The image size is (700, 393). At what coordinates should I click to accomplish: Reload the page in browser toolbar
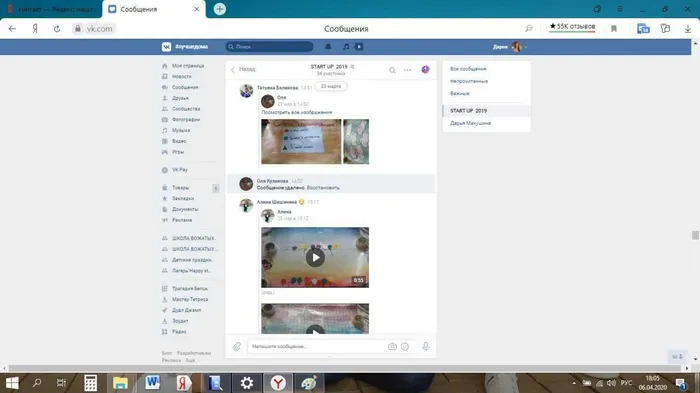point(57,29)
